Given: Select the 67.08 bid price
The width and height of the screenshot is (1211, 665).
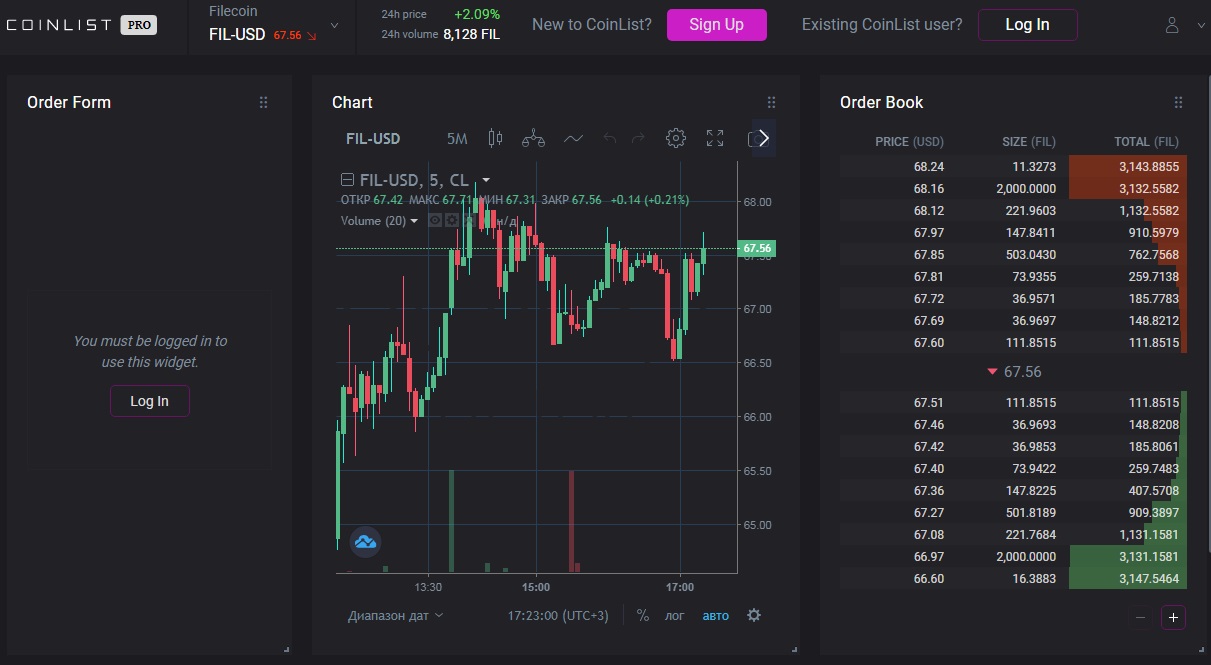Looking at the screenshot, I should pyautogui.click(x=929, y=535).
